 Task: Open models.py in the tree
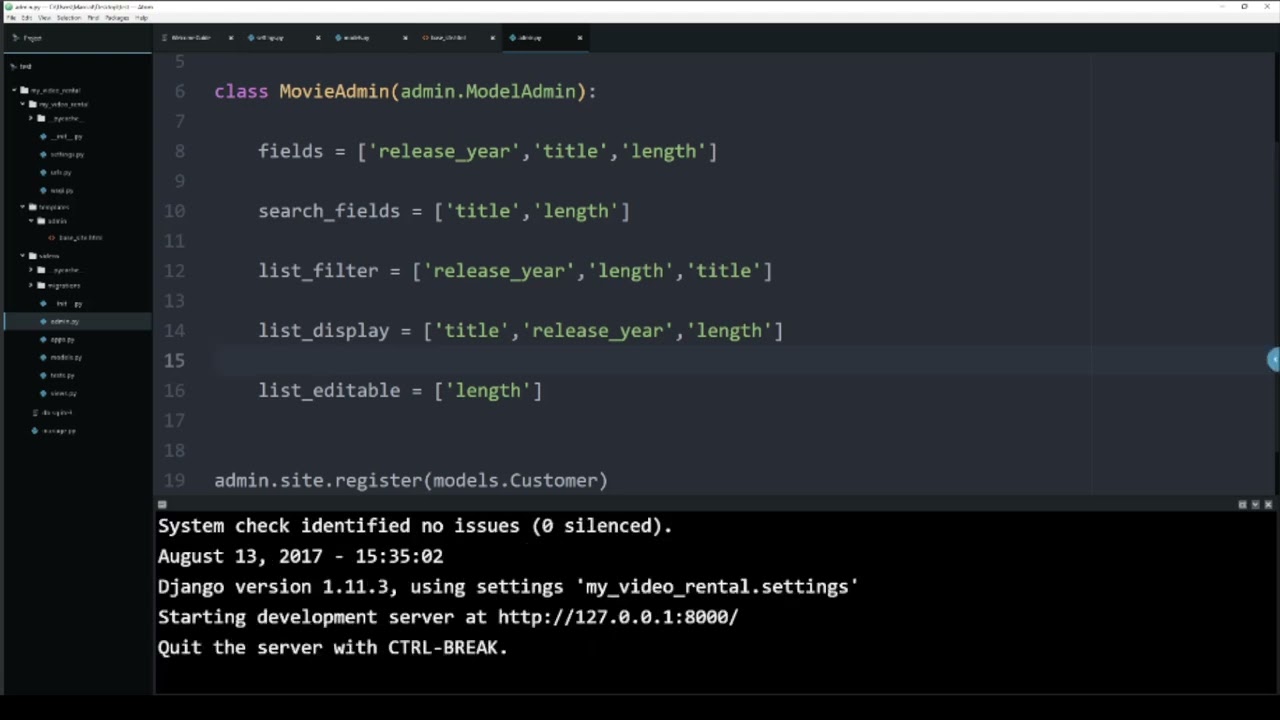[66, 357]
